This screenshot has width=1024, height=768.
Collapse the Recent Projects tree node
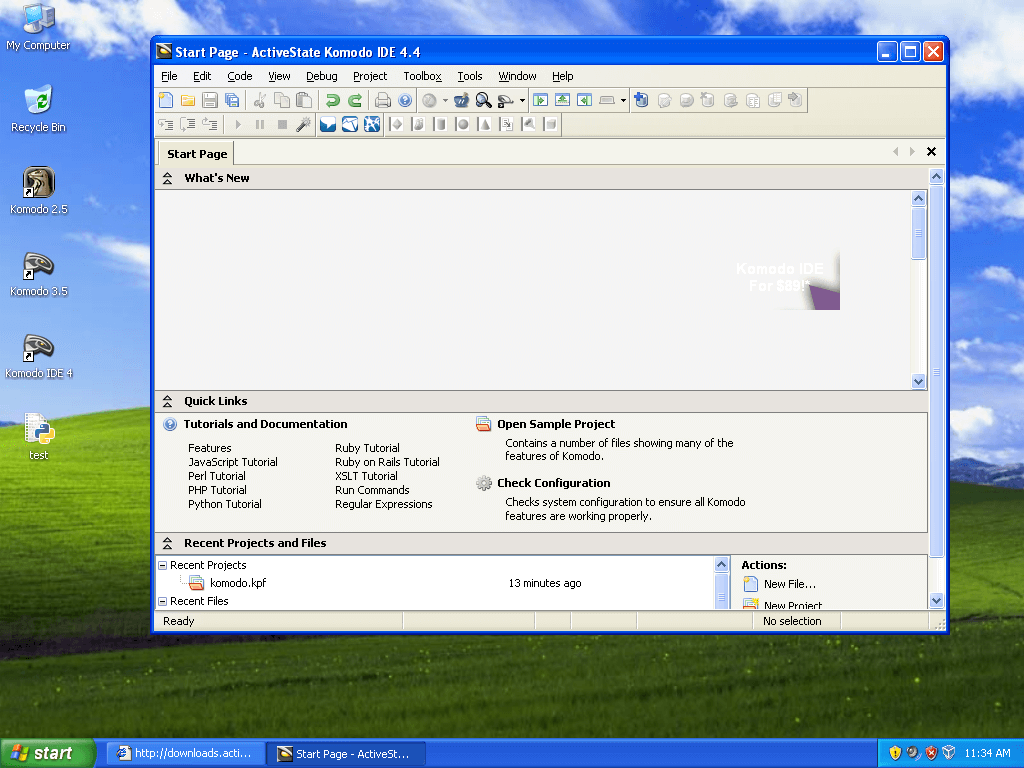[x=163, y=566]
